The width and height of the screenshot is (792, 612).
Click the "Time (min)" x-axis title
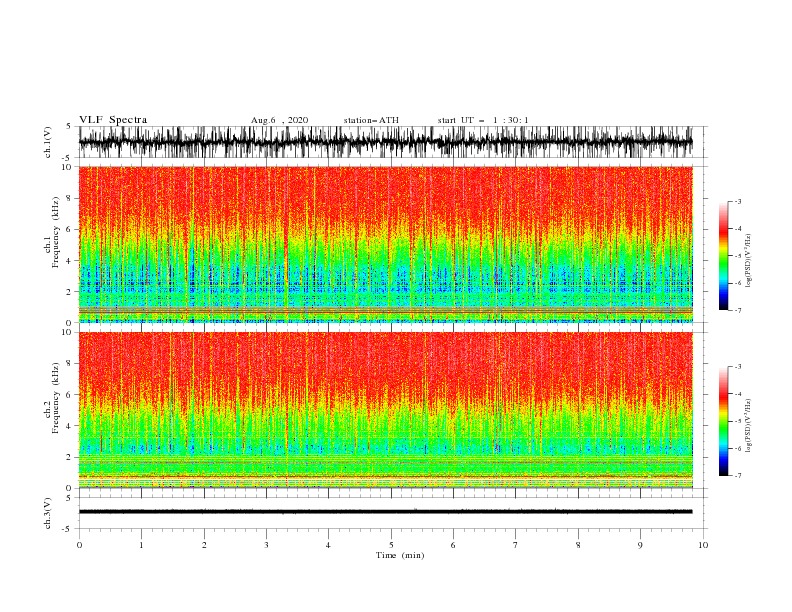[x=400, y=555]
